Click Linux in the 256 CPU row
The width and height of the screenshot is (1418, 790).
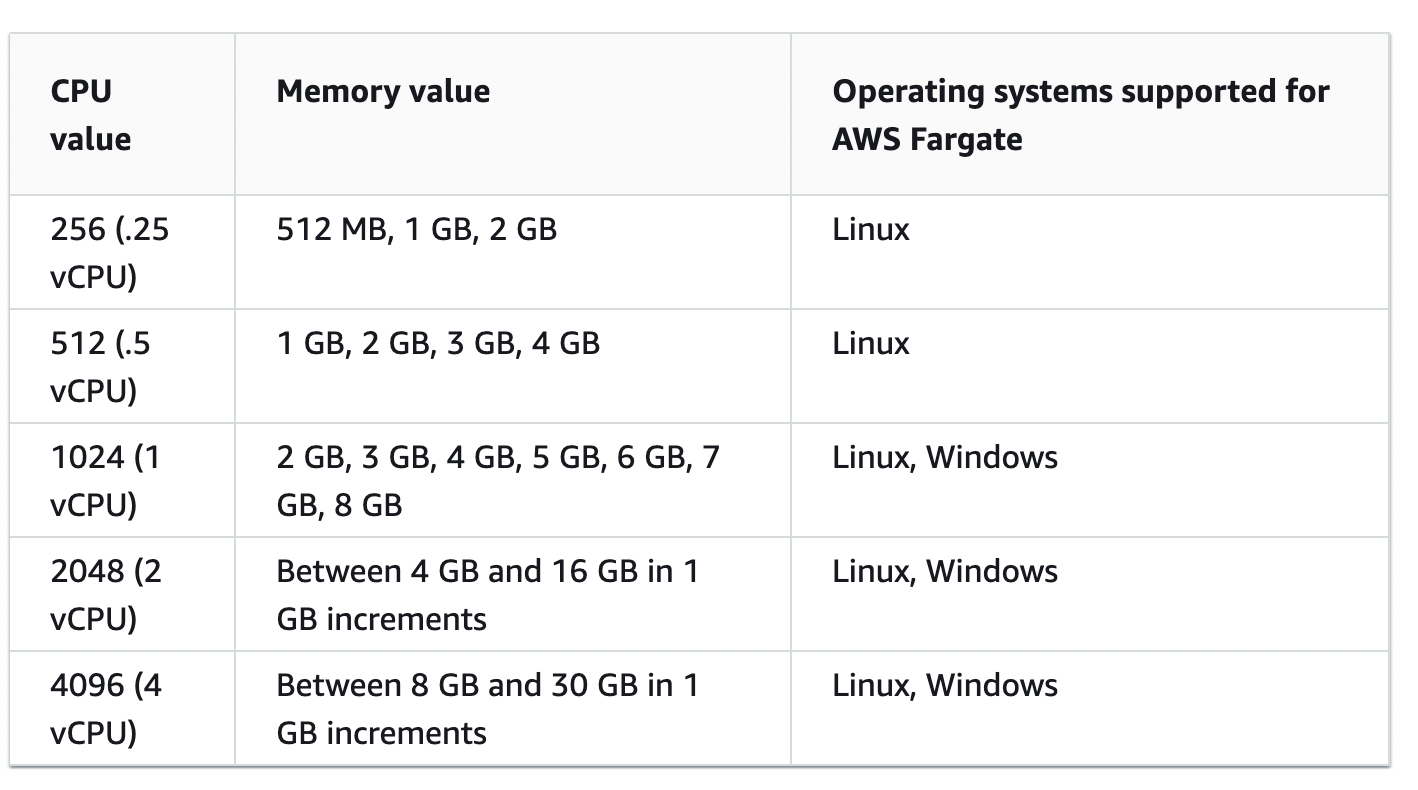pyautogui.click(x=871, y=230)
